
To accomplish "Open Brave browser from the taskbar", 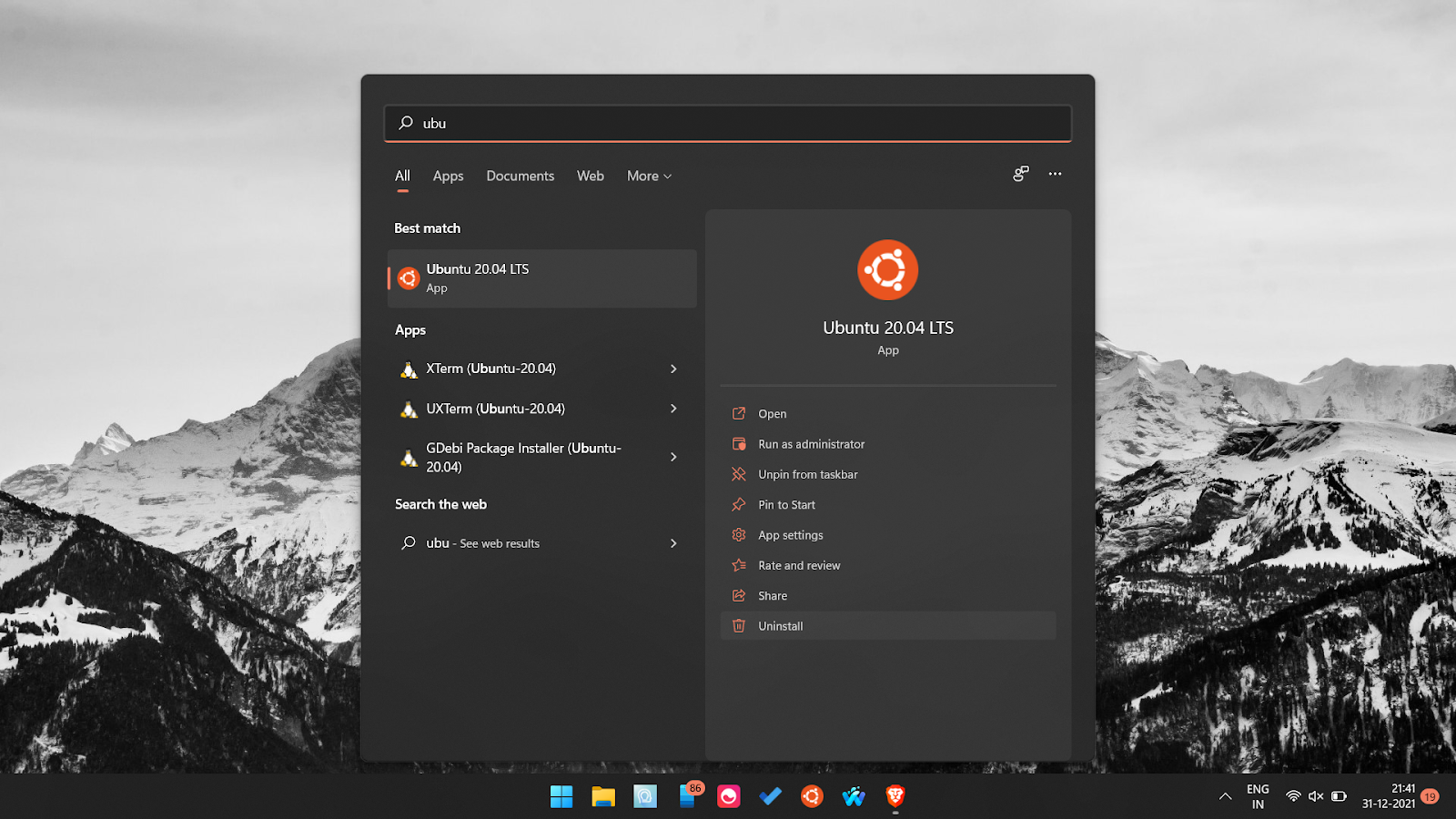I will pos(895,796).
